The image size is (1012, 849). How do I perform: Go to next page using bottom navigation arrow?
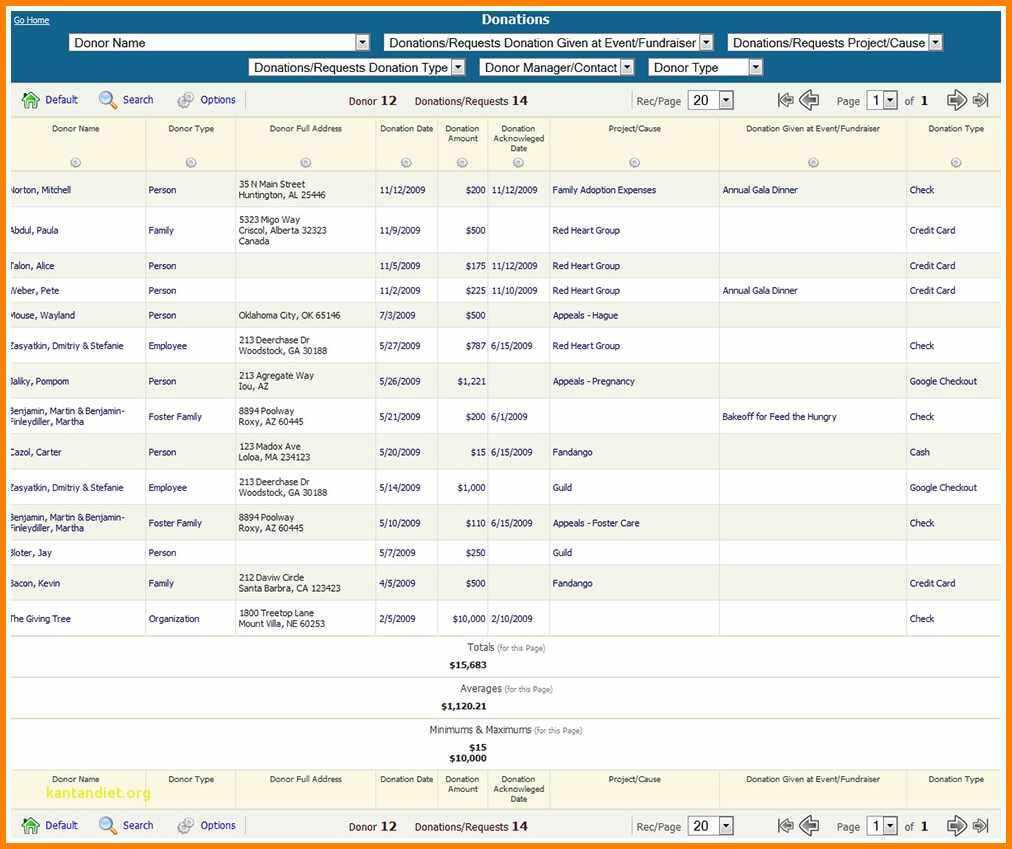(956, 826)
